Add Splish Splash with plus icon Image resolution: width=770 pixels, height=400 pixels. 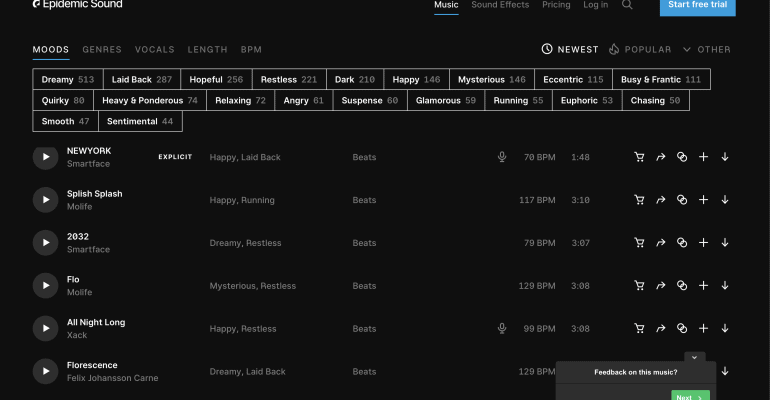coord(703,200)
